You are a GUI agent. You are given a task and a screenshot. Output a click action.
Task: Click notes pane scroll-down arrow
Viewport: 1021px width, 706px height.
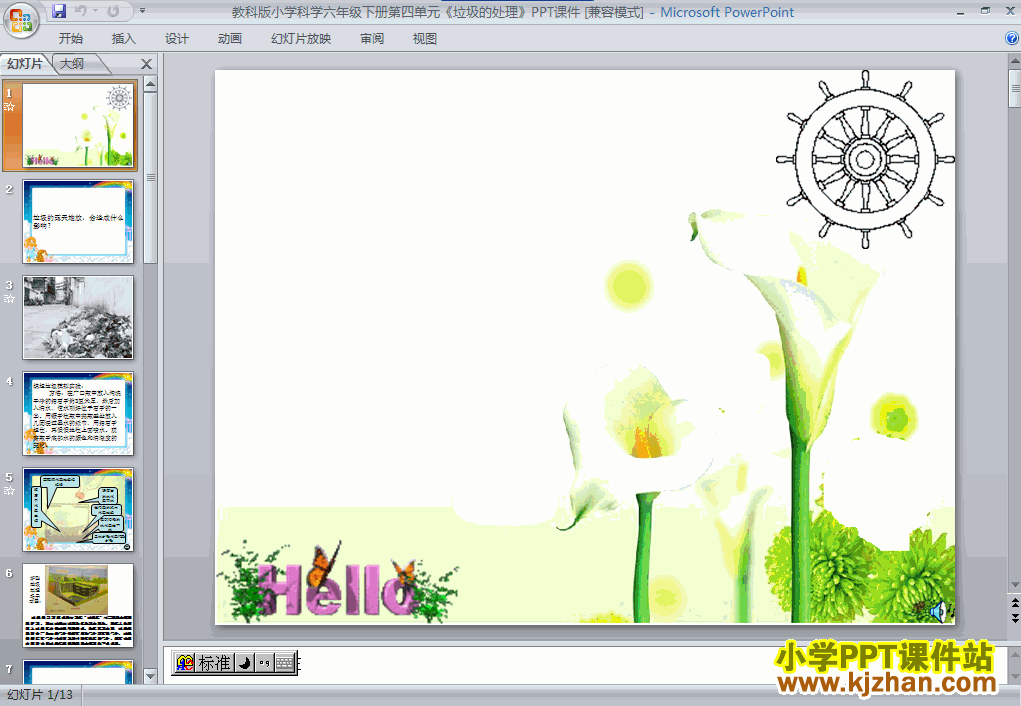coord(1014,678)
